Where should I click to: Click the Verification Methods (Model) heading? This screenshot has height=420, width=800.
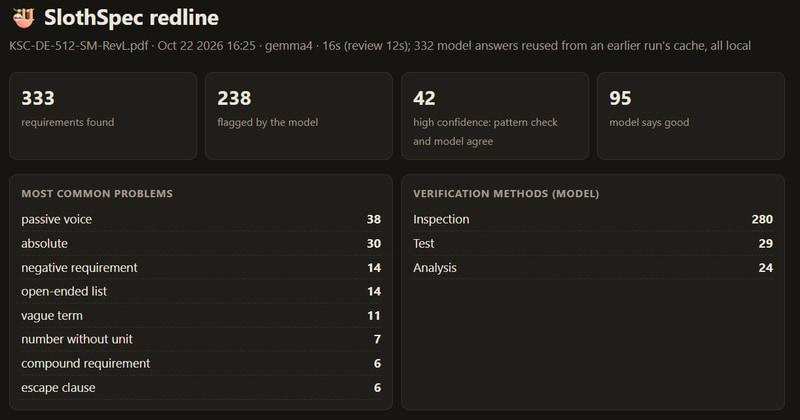(x=506, y=194)
